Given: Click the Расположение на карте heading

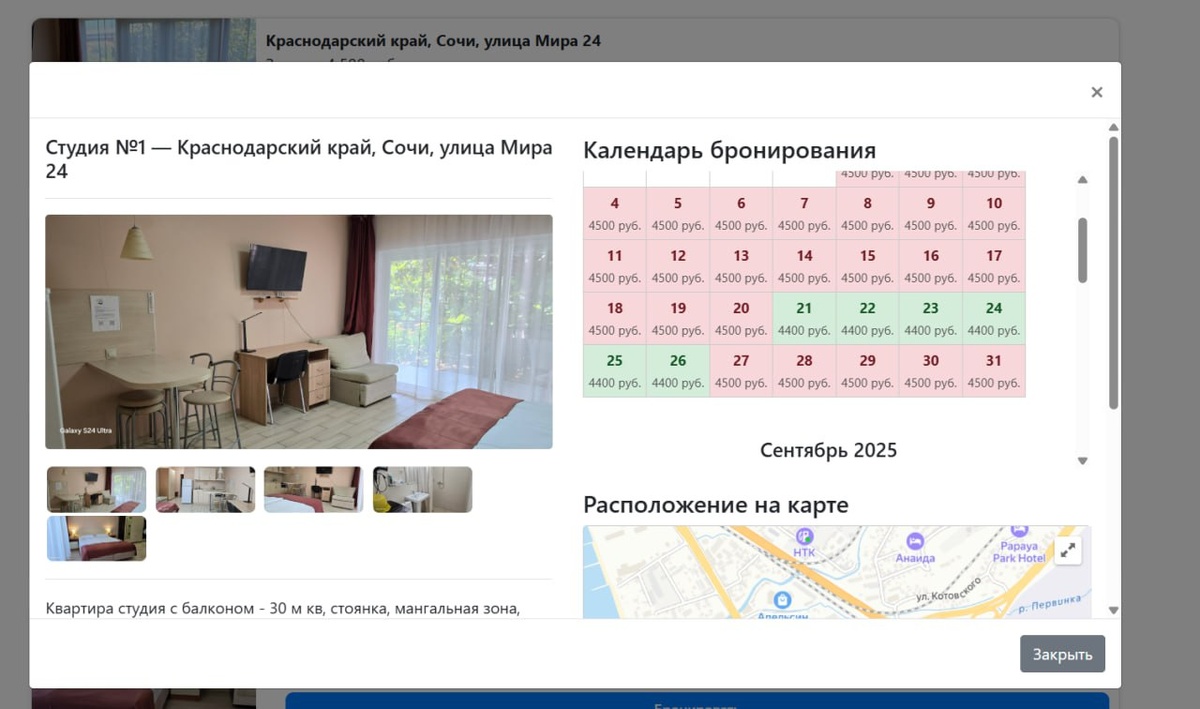Looking at the screenshot, I should point(716,505).
